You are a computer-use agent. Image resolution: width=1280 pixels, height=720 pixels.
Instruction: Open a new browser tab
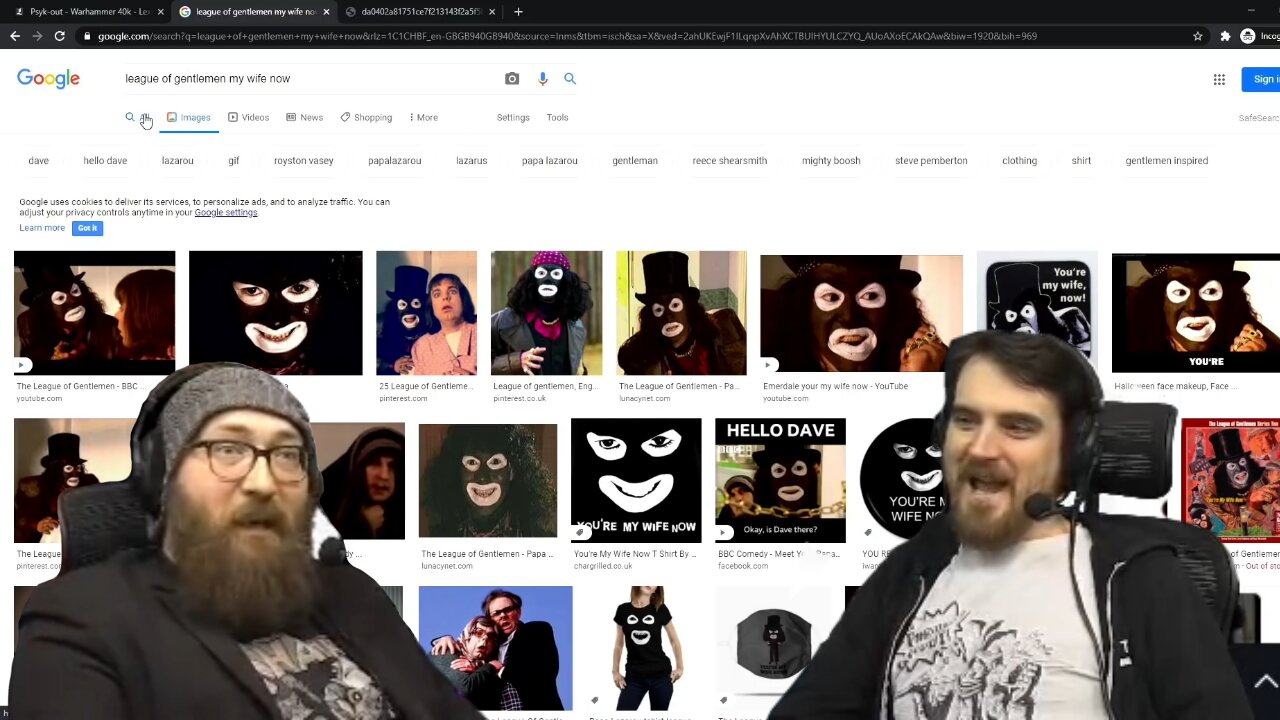(x=518, y=12)
